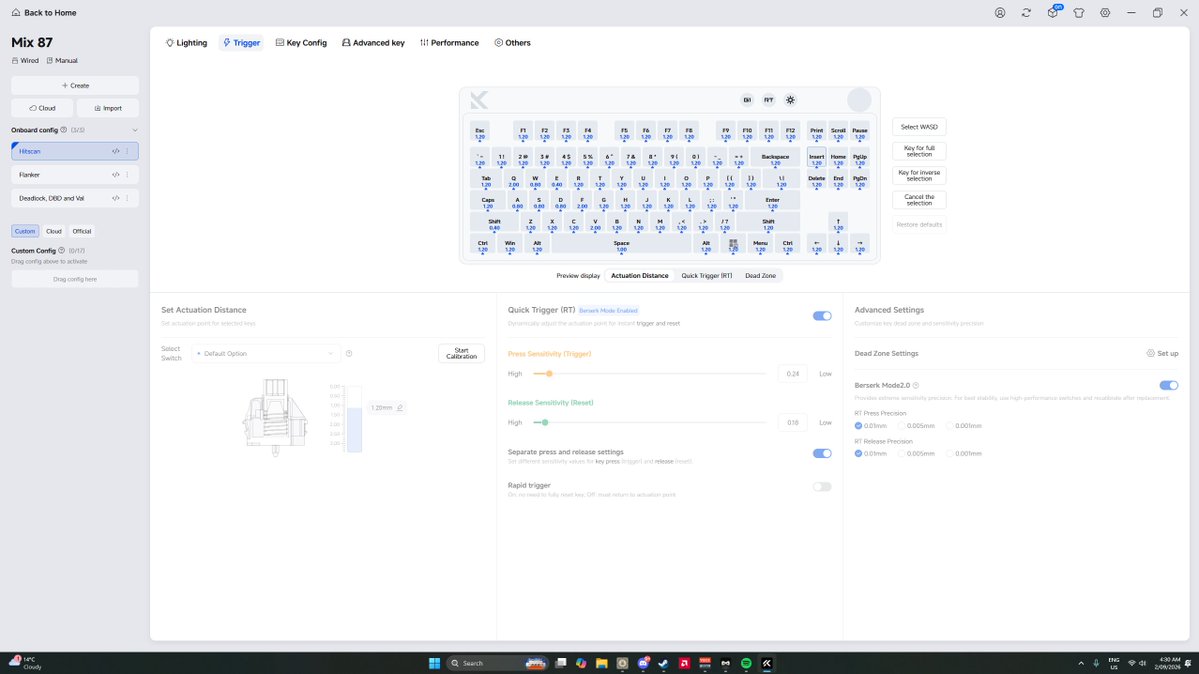Show Quick Trigger (RT) preview display

click(707, 275)
